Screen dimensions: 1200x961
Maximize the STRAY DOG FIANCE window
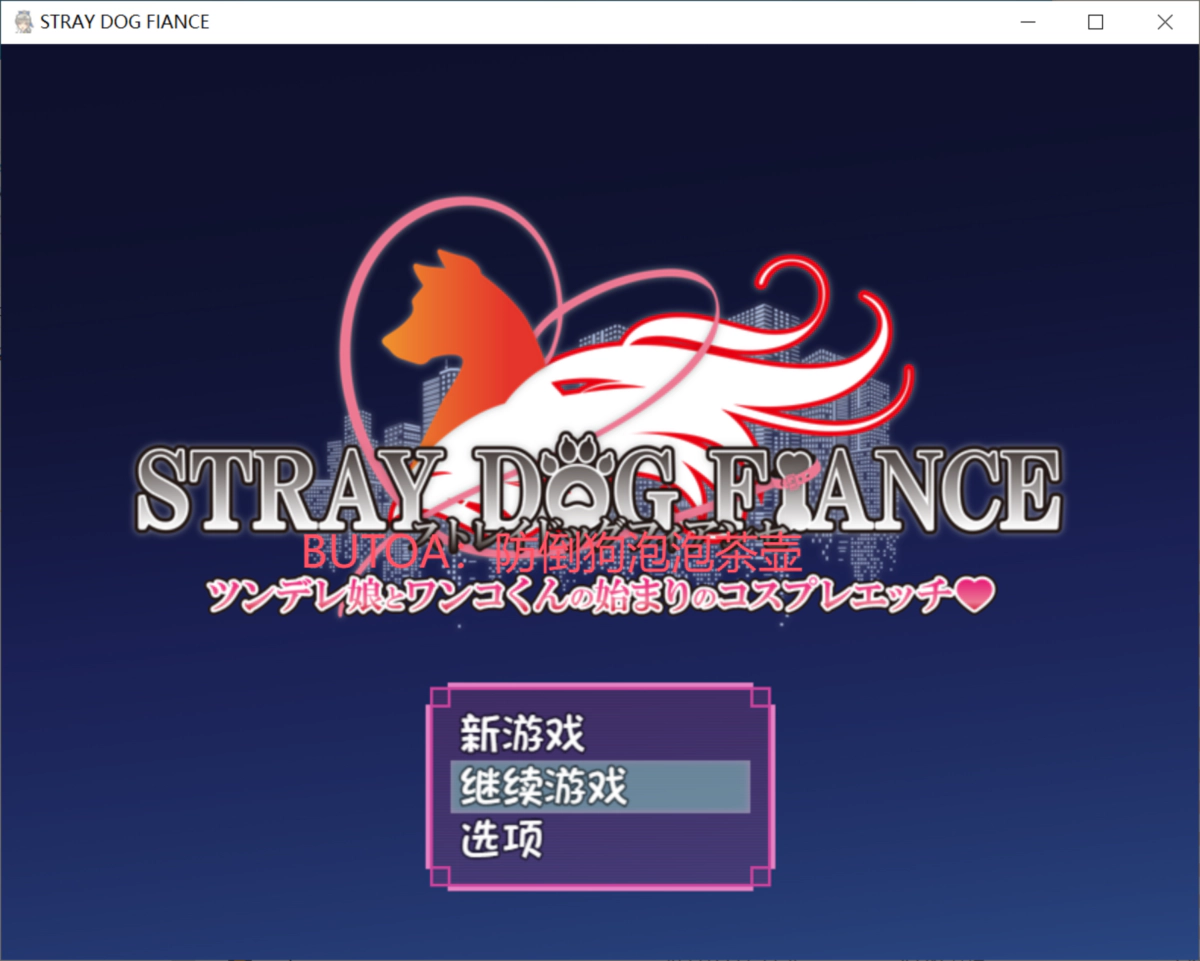1096,22
